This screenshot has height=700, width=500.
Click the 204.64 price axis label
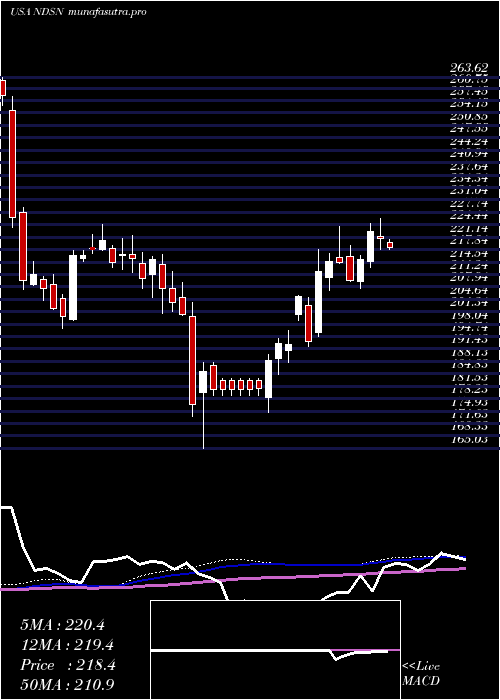pyautogui.click(x=469, y=291)
